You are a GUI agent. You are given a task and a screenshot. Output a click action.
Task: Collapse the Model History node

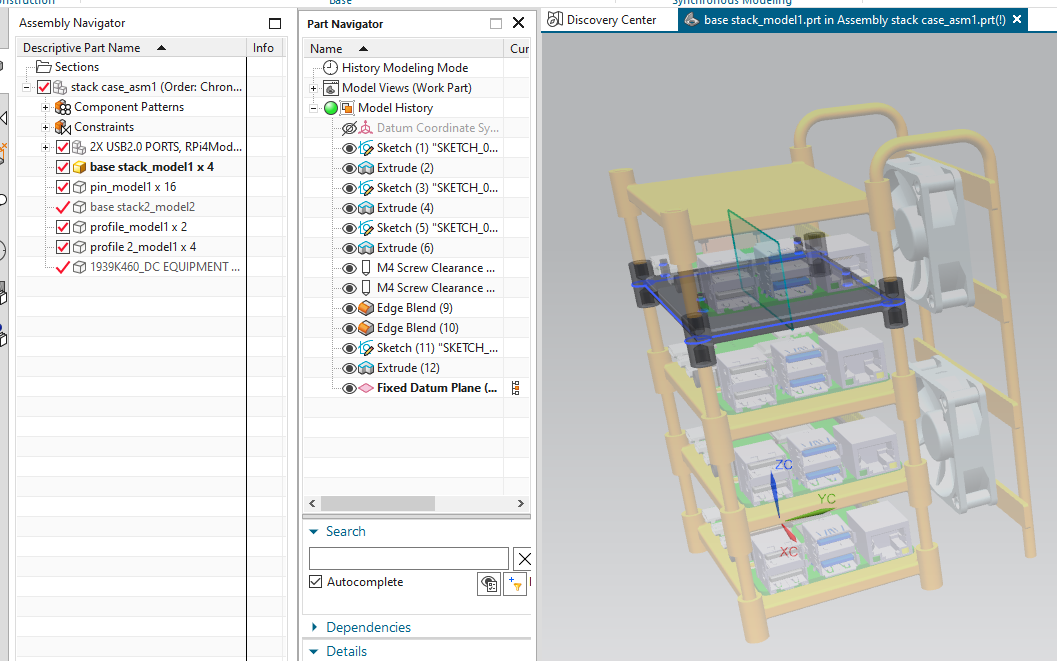click(x=313, y=108)
